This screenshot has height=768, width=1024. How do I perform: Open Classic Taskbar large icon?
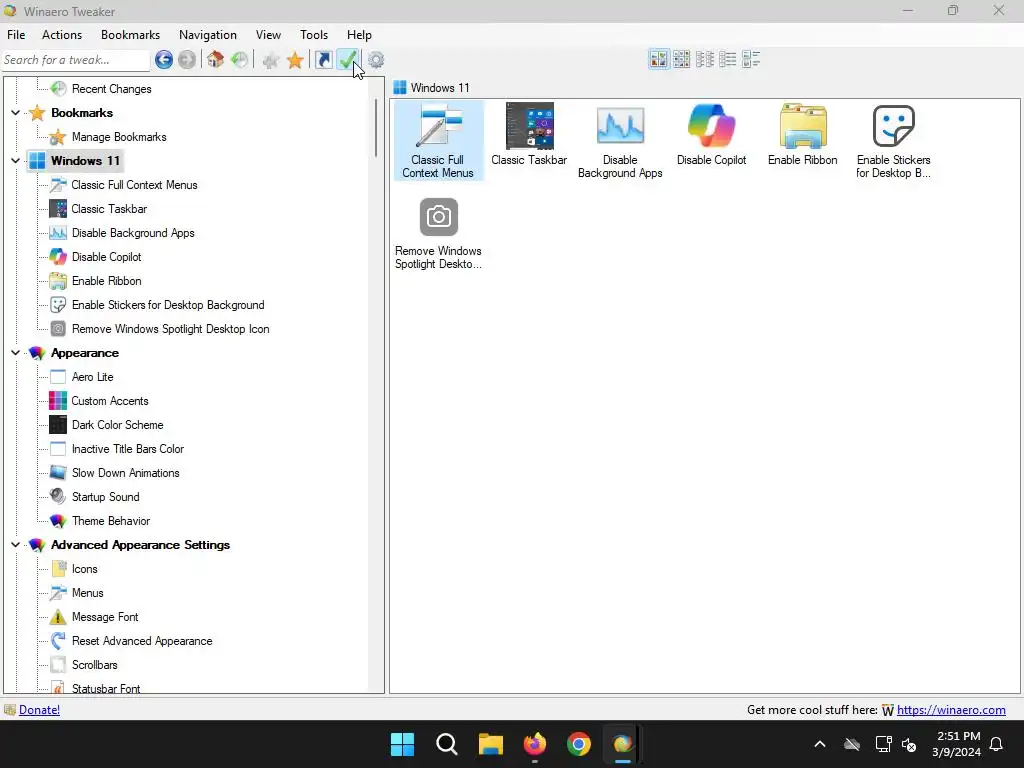(x=529, y=135)
